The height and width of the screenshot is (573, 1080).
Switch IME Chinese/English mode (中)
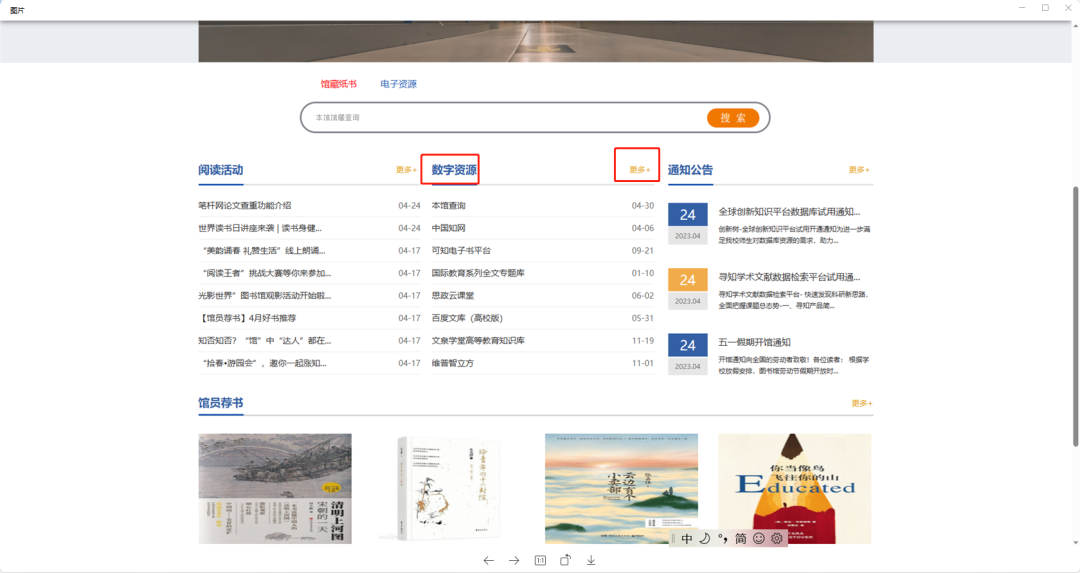(687, 539)
